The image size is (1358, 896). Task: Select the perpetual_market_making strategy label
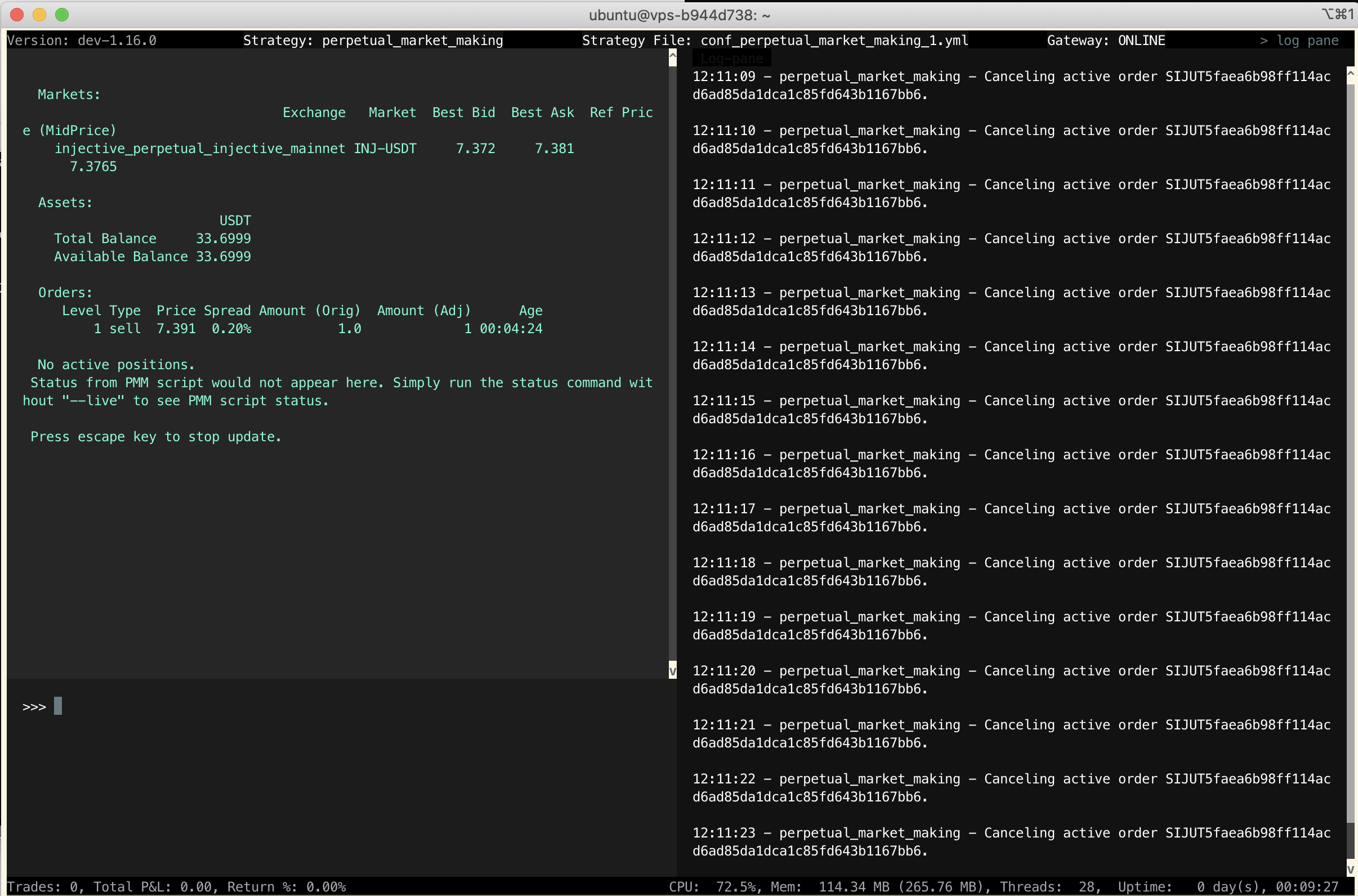(412, 40)
